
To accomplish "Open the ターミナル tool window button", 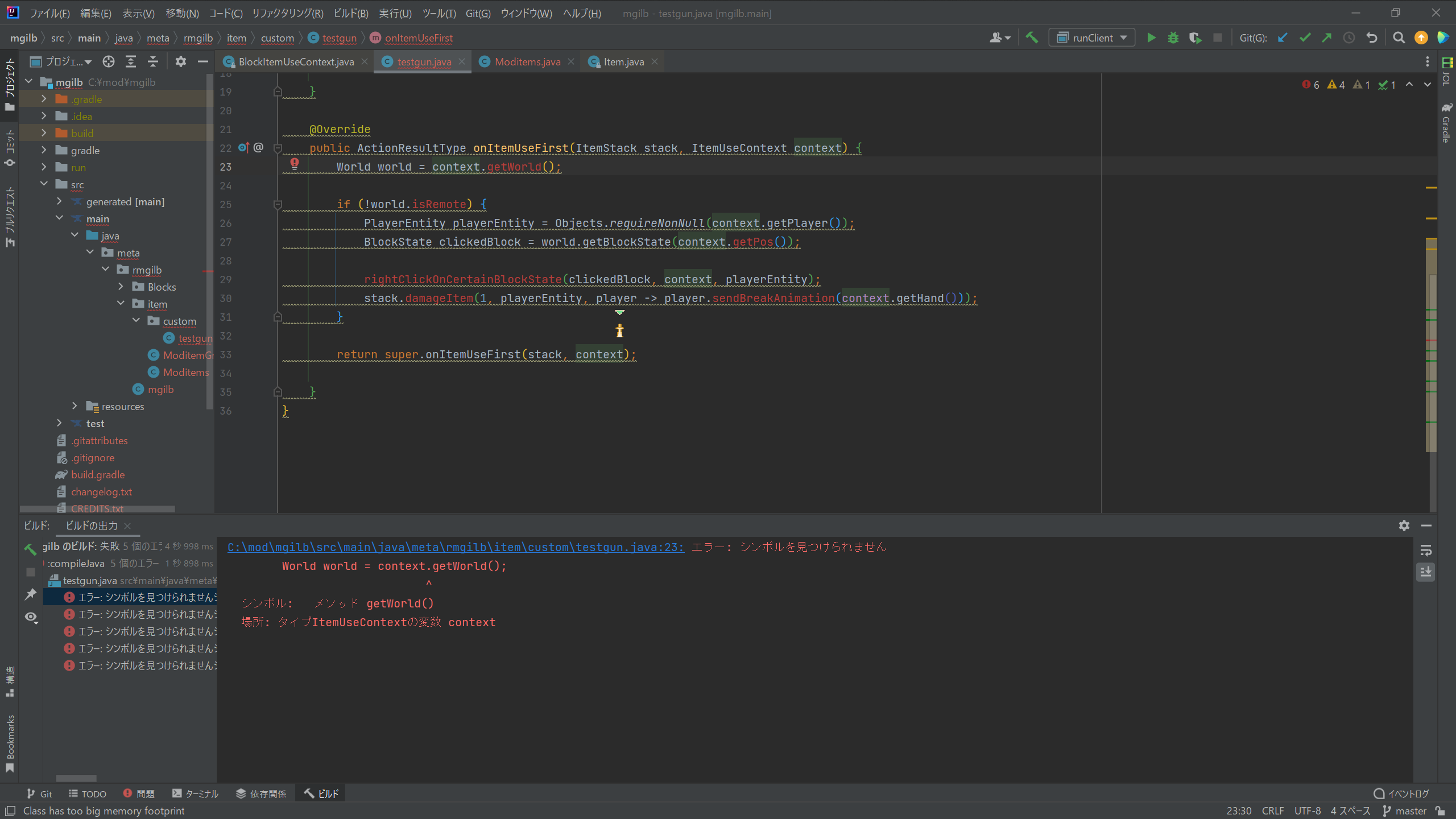I will tap(195, 793).
